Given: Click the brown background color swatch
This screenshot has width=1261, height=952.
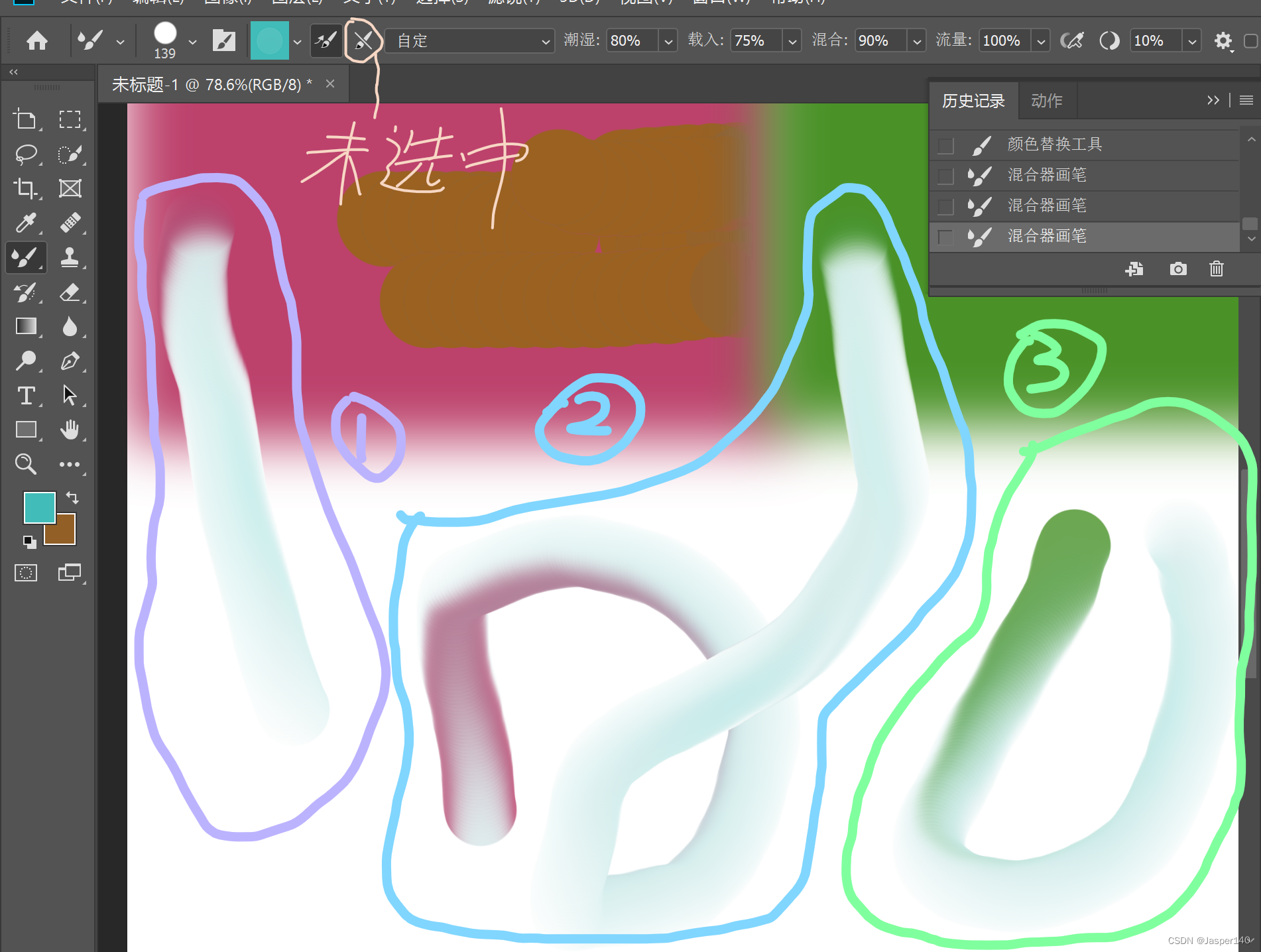Looking at the screenshot, I should 66,534.
